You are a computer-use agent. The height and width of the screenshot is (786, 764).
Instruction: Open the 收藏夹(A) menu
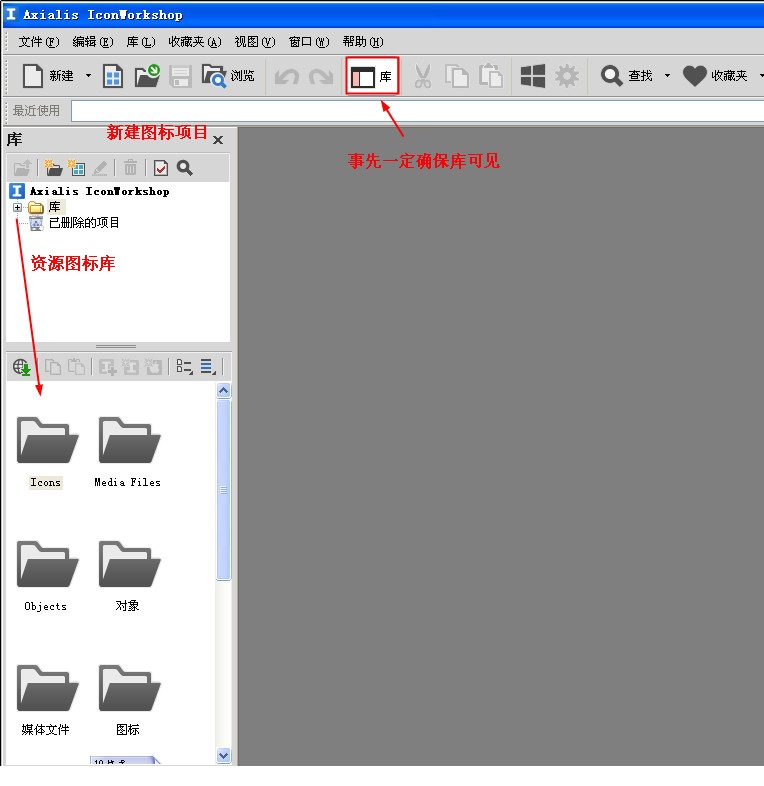click(x=195, y=42)
